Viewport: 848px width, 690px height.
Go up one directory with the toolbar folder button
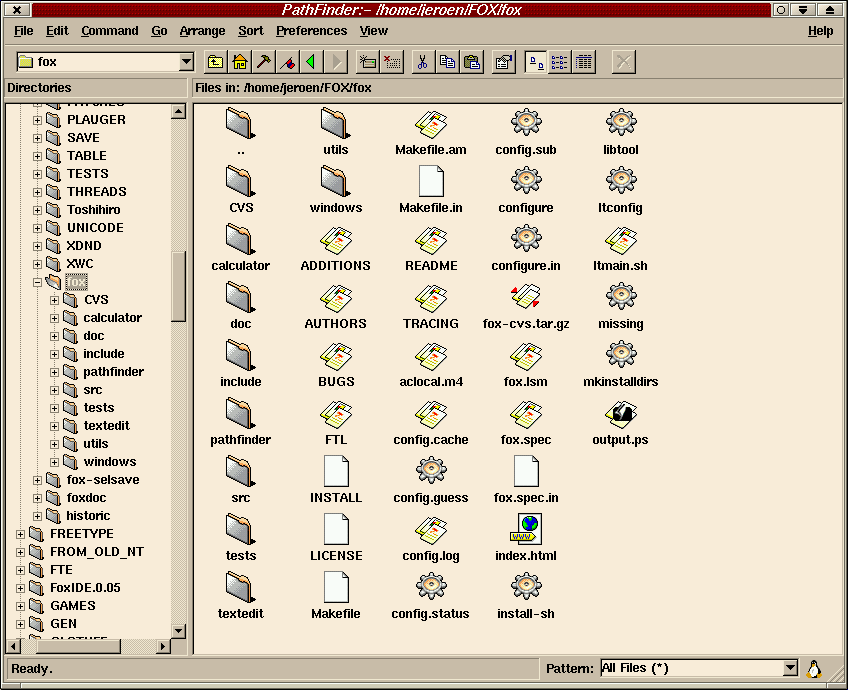point(215,62)
